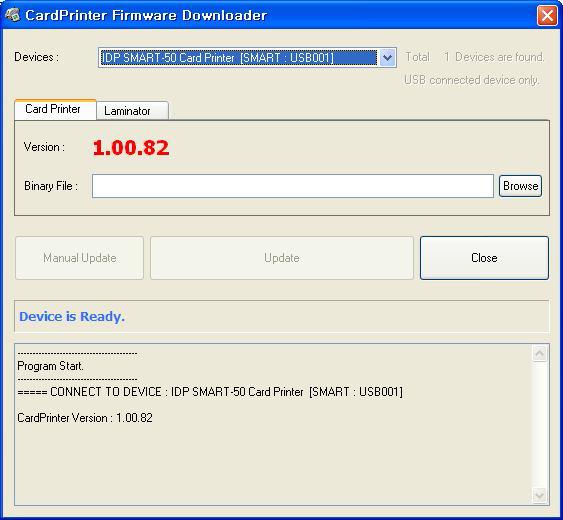This screenshot has width=563, height=520.
Task: Click the 'Devices :' label
Action: [36, 57]
